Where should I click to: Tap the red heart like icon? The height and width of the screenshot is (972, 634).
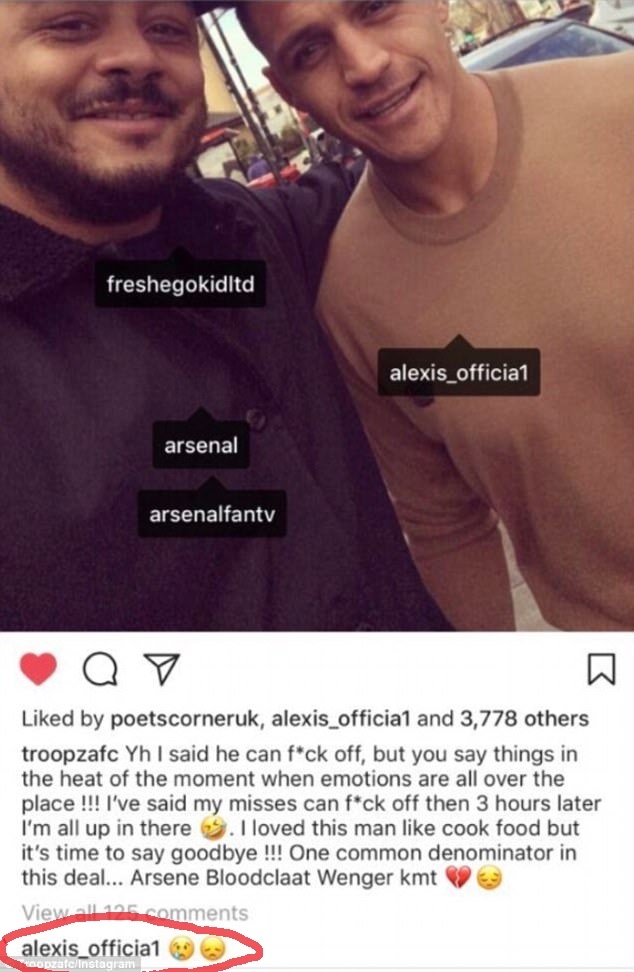pyautogui.click(x=38, y=669)
